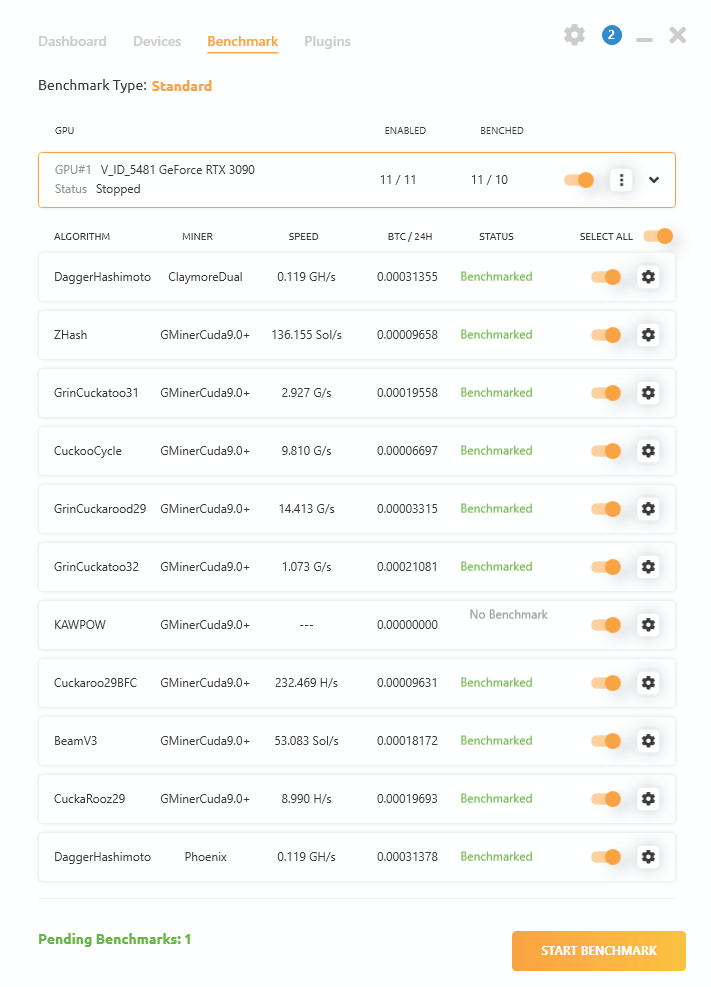This screenshot has height=987, width=711.
Task: Toggle off the Cuckaroo29BFC algorithm
Action: (606, 683)
